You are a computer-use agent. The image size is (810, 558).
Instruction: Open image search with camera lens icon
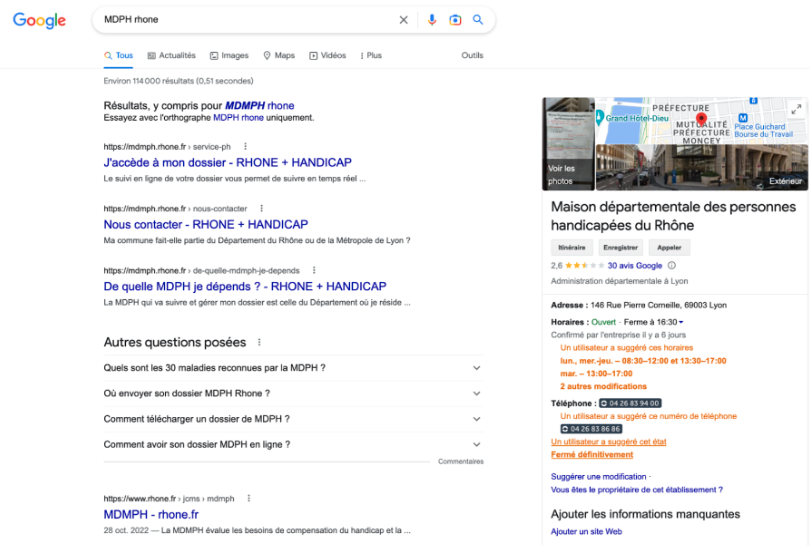point(455,20)
